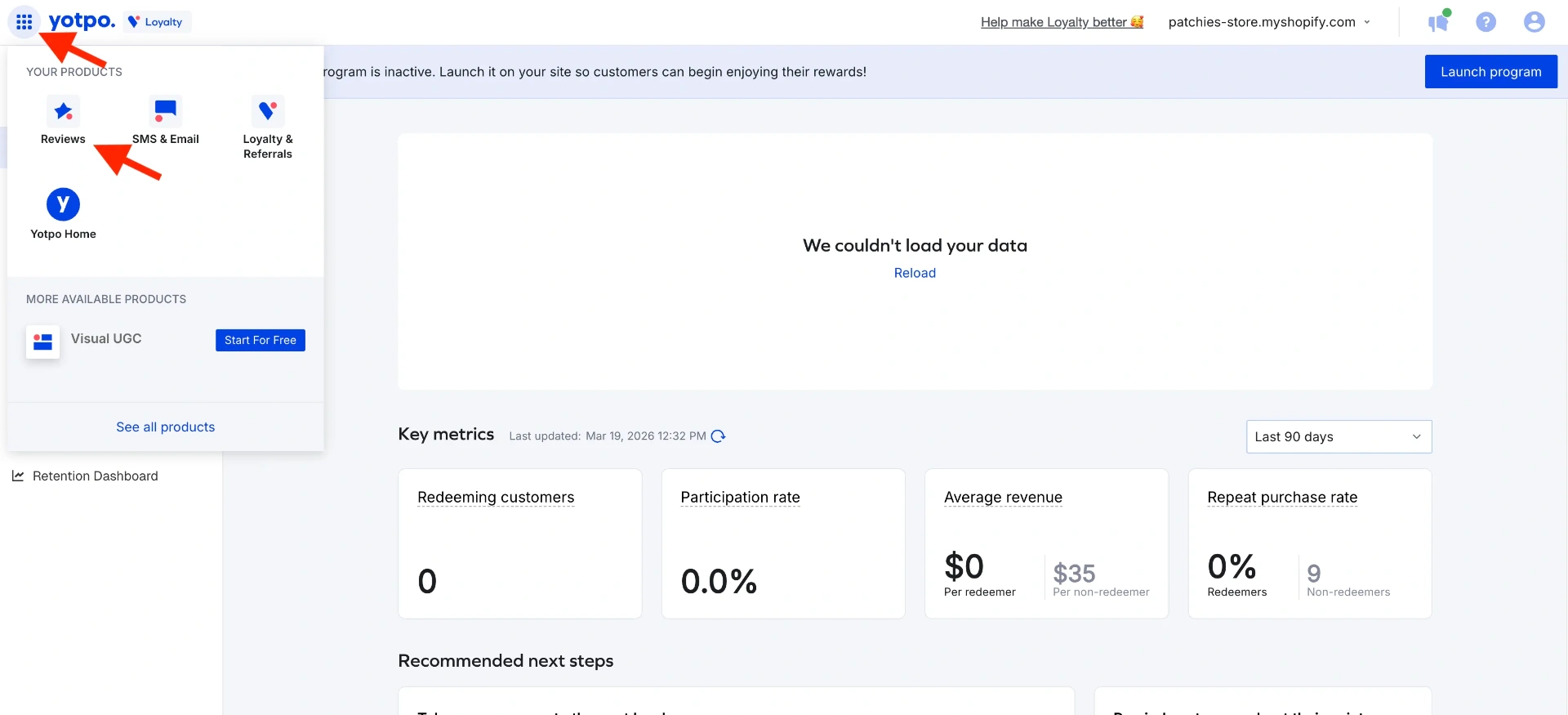Click the Visual UGC product icon
Screen dimensions: 1568x715
pos(42,342)
